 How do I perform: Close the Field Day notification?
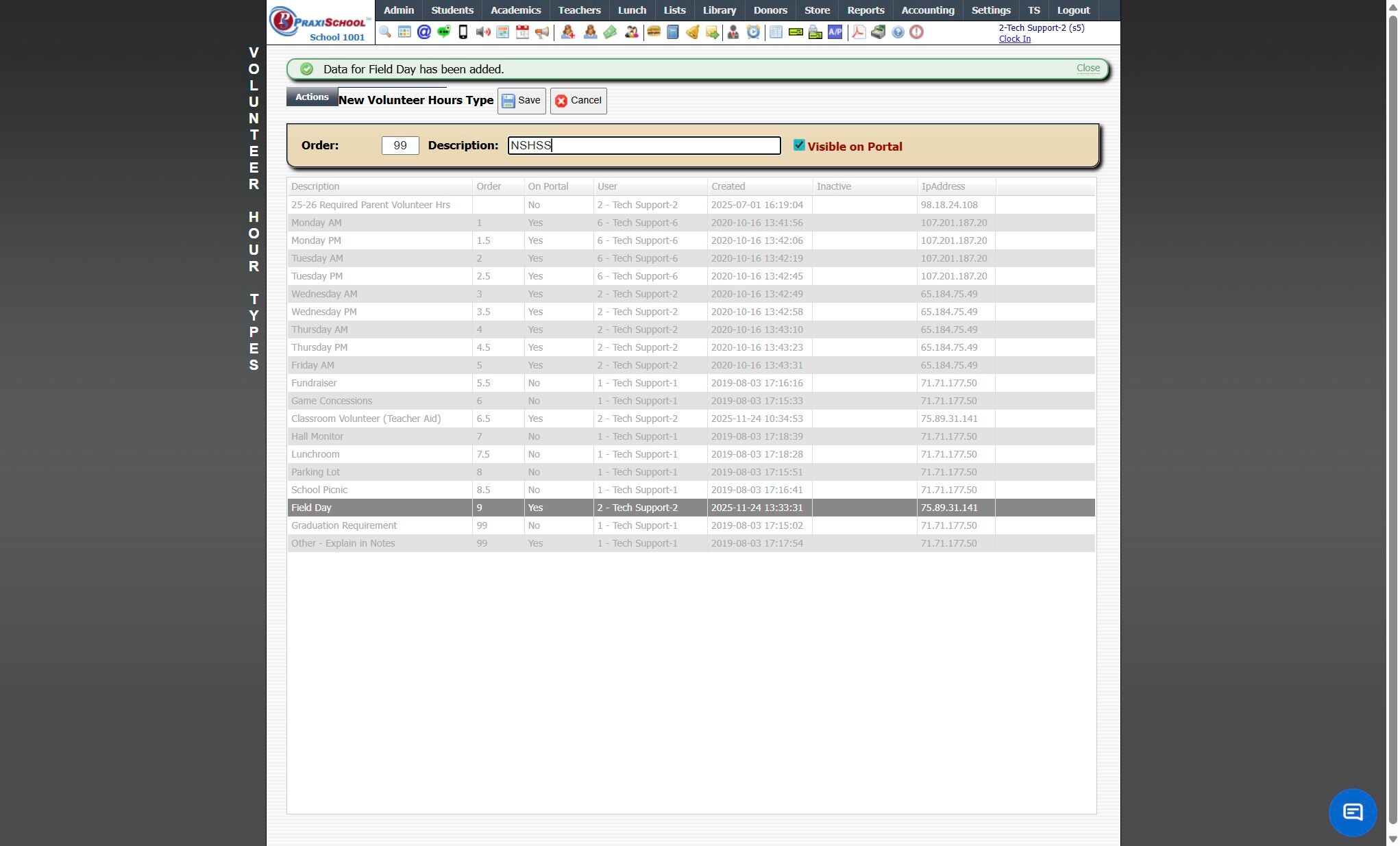point(1088,68)
